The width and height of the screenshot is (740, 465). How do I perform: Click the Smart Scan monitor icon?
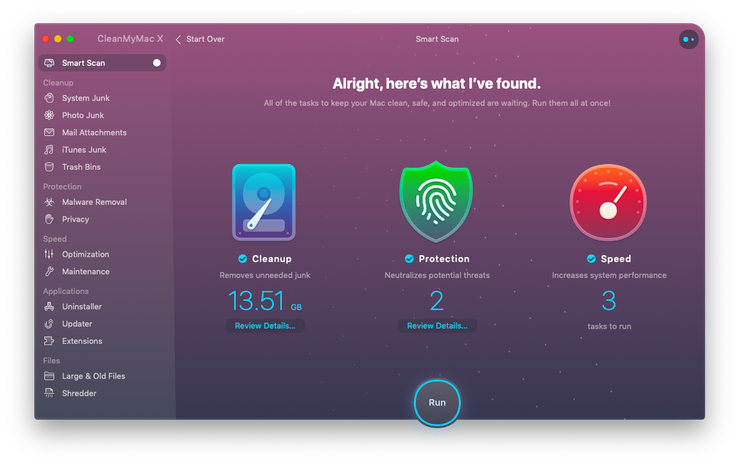(x=49, y=63)
